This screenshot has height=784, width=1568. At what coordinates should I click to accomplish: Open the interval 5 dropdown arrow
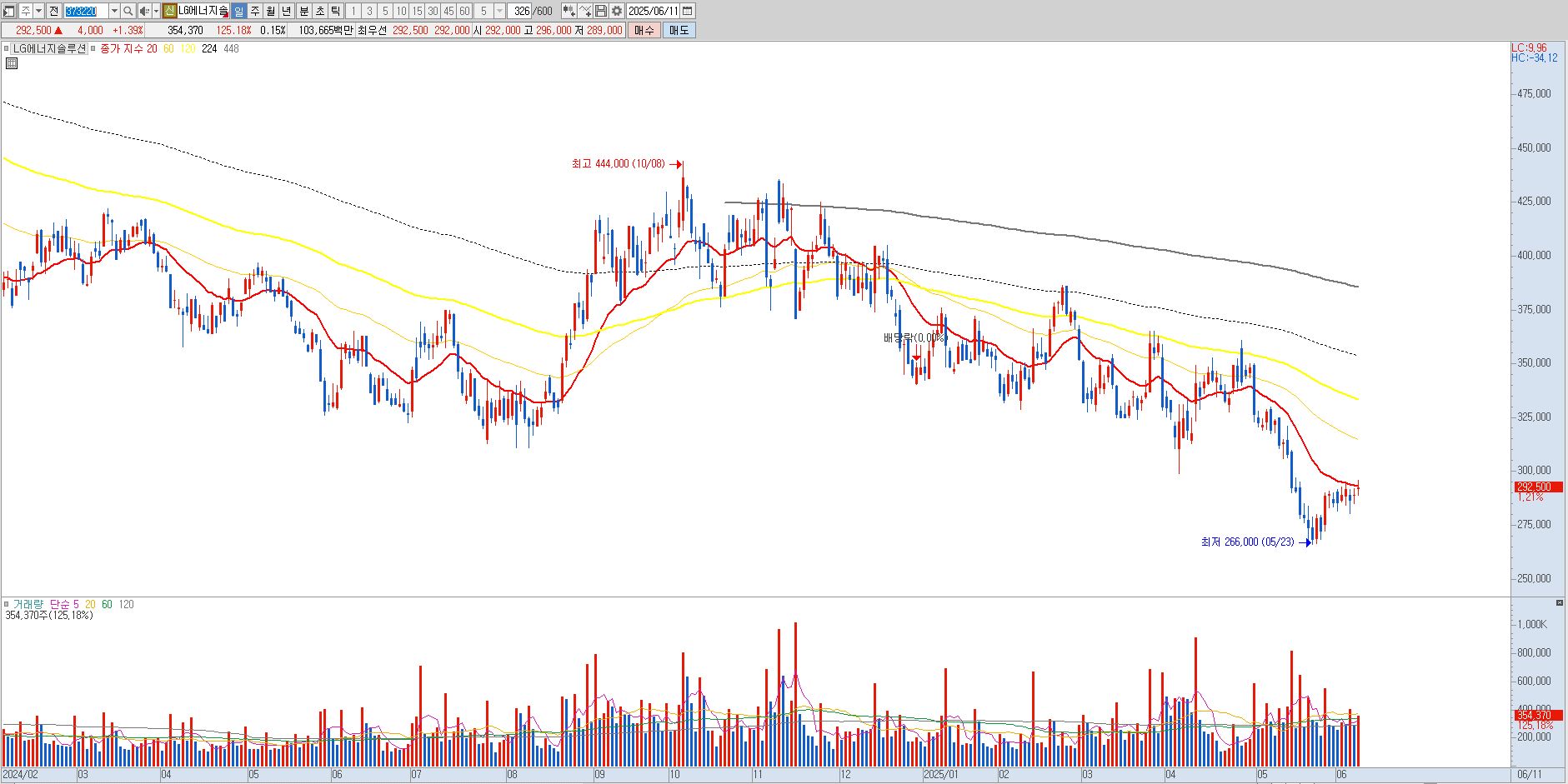point(499,11)
